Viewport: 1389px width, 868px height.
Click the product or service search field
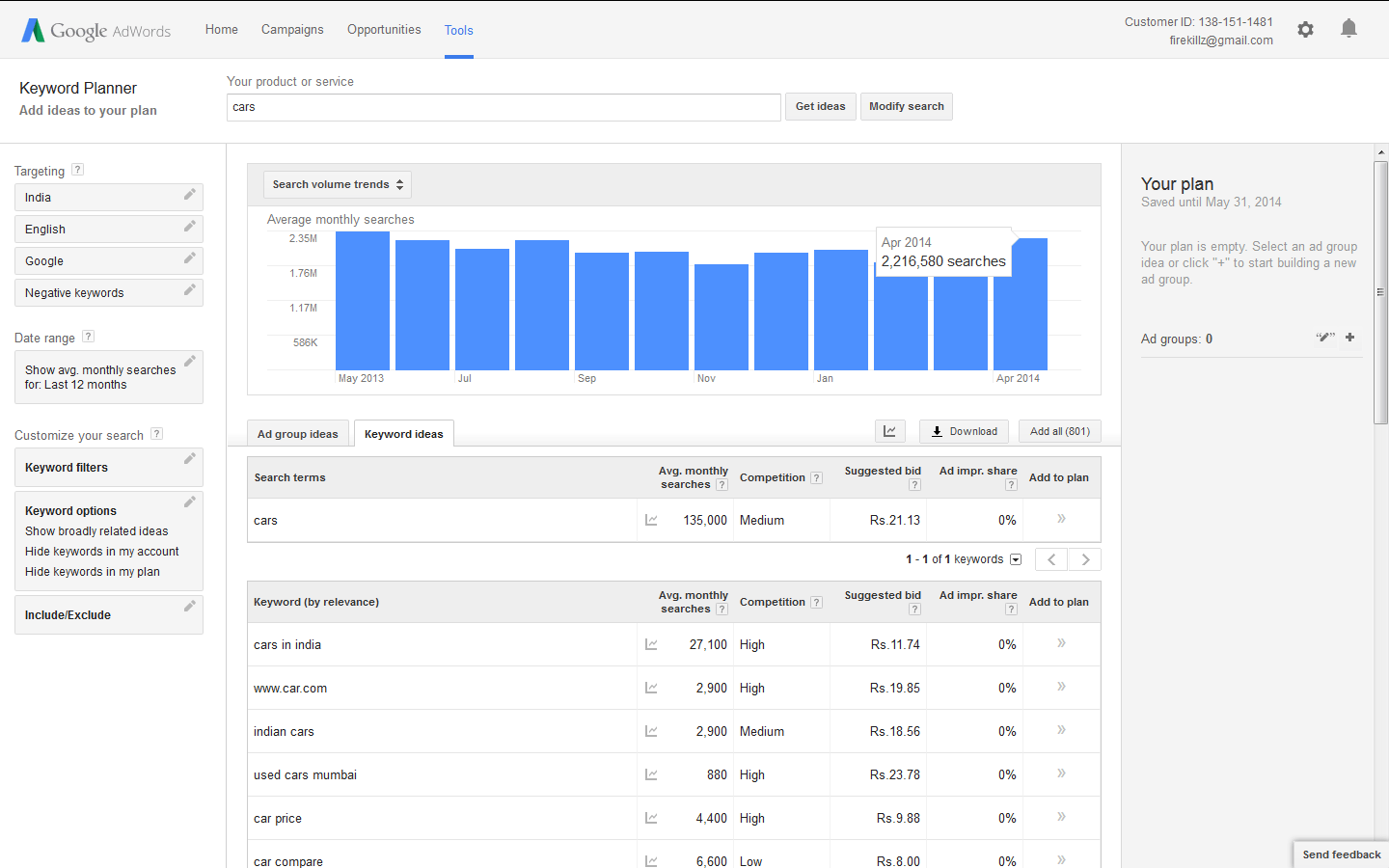[x=504, y=107]
